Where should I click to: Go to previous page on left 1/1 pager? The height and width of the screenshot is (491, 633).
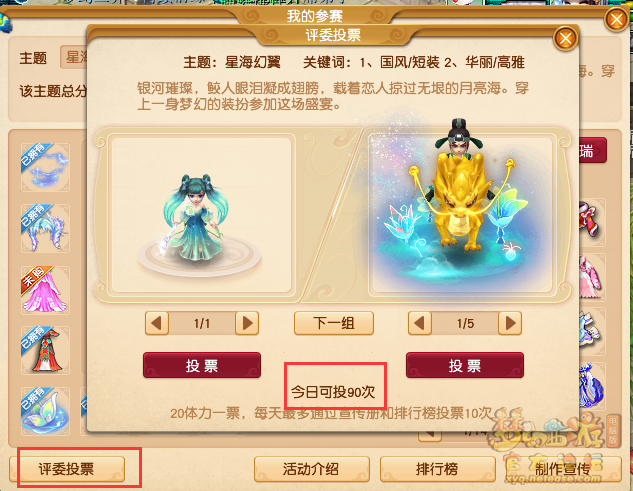coord(157,323)
